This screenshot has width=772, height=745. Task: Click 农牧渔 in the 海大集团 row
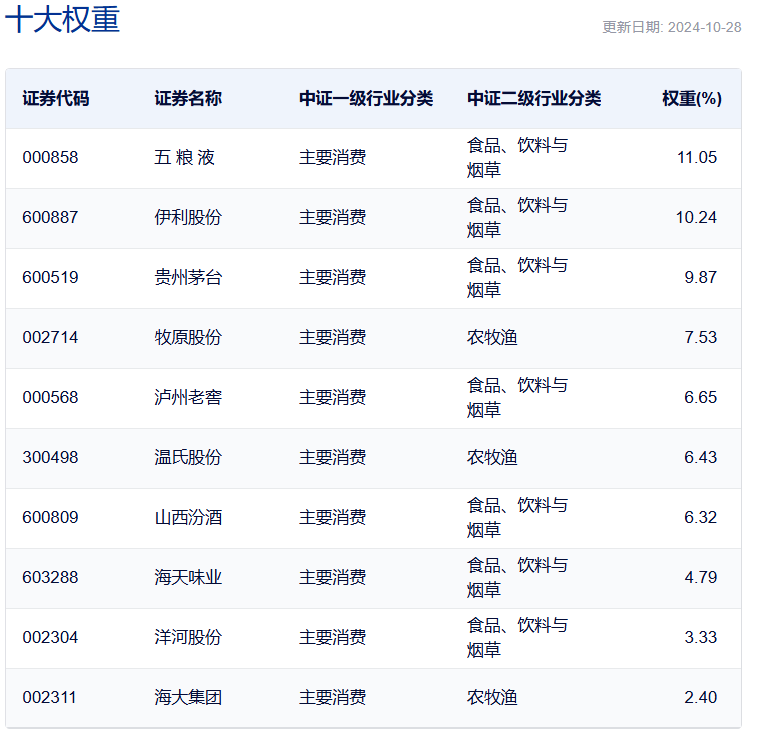(x=492, y=697)
